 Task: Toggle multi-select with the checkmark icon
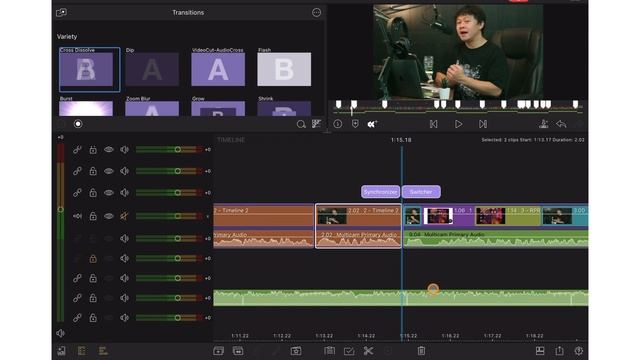[x=349, y=351]
